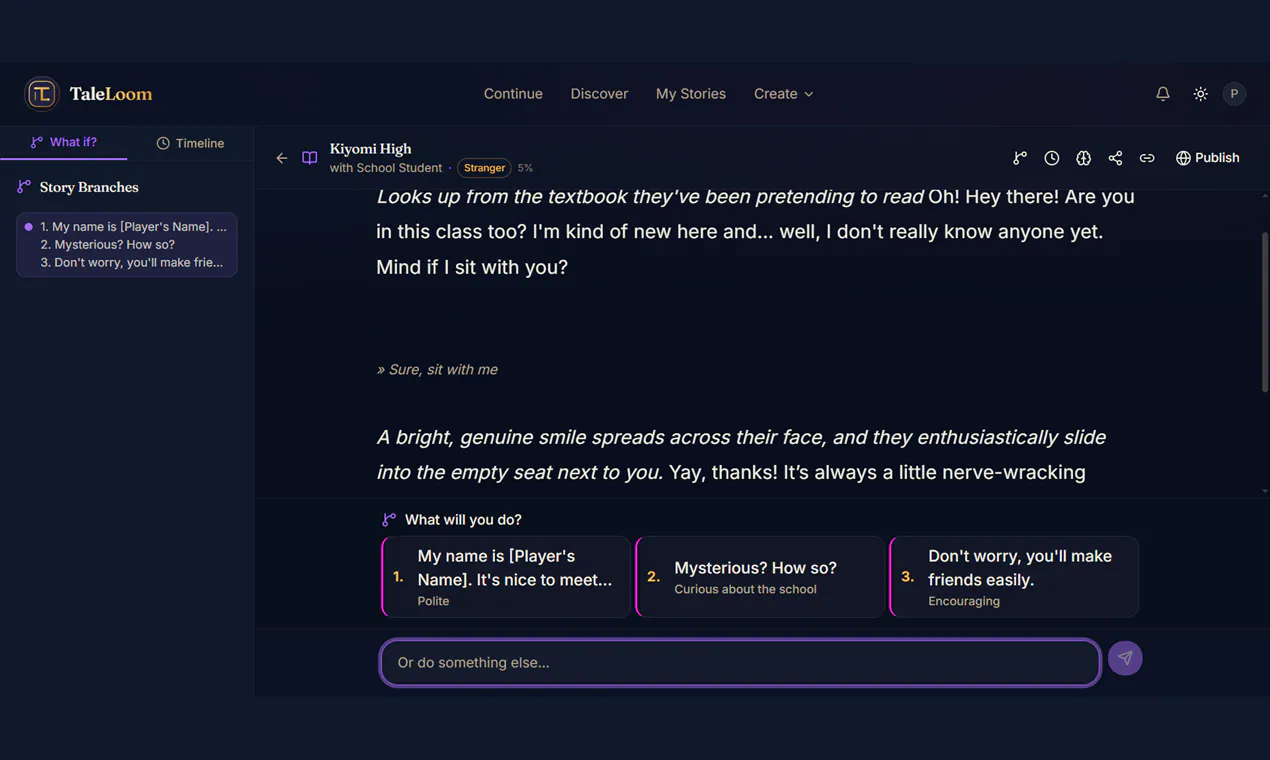Send message with paper plane button
Viewport: 1270px width, 760px height.
pos(1125,658)
